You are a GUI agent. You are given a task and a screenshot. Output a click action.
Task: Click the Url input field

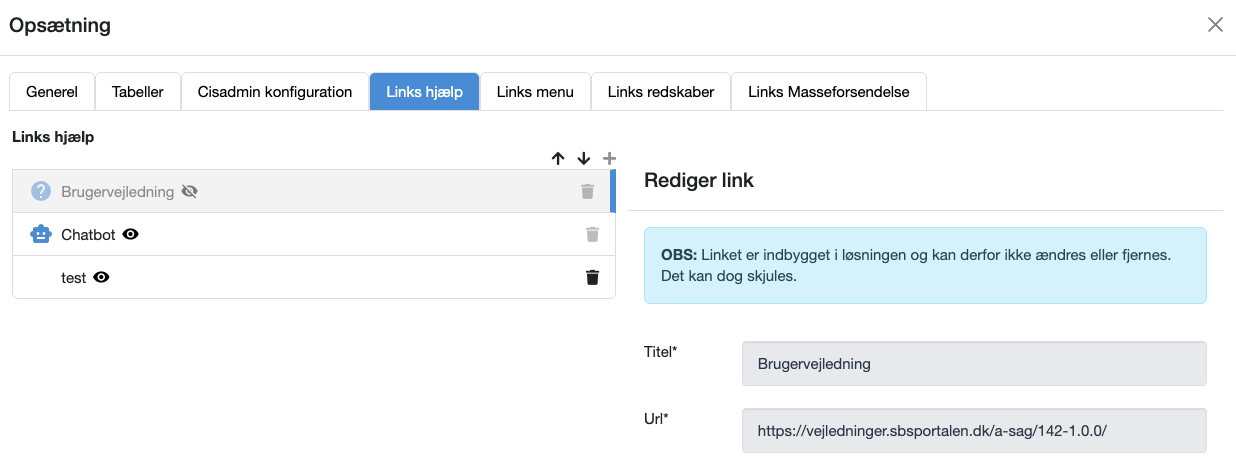[x=974, y=431]
